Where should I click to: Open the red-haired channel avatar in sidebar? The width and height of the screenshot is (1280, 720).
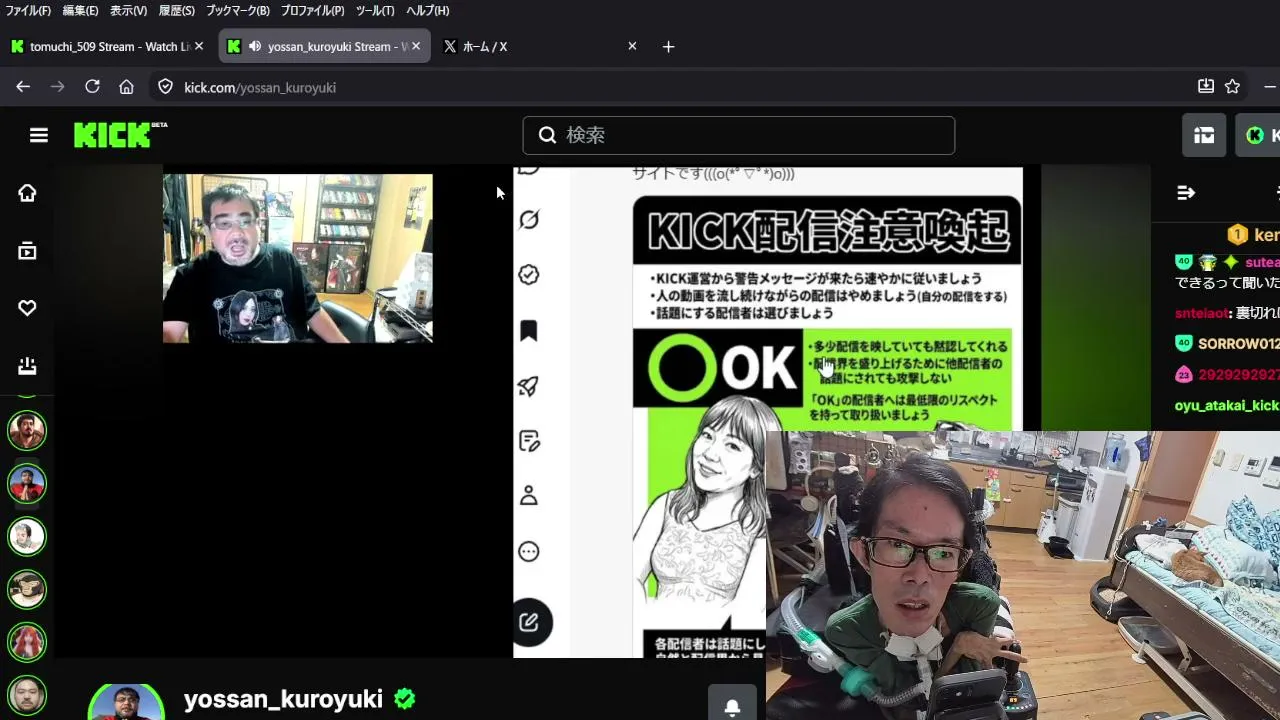27,642
